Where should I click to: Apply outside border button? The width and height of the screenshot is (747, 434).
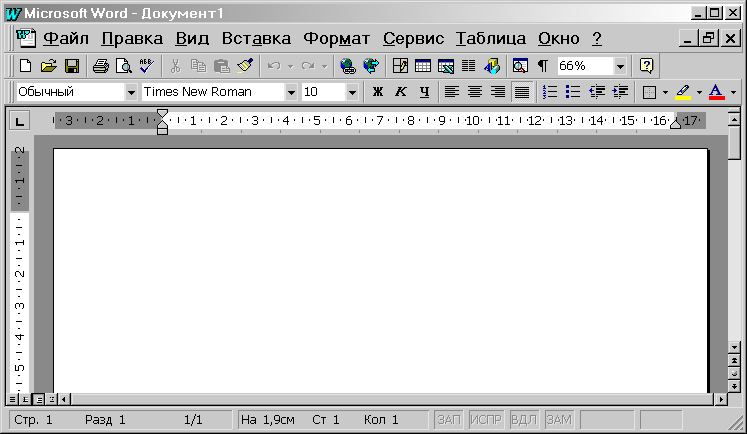649,91
